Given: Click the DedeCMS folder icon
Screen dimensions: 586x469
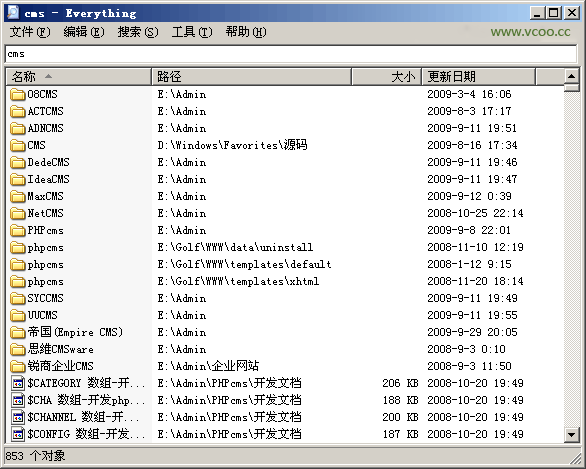Looking at the screenshot, I should [x=18, y=163].
